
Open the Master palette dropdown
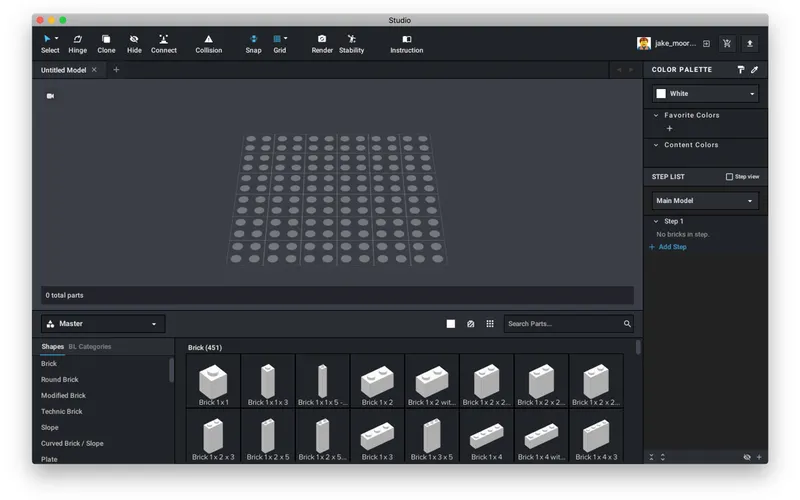click(103, 324)
